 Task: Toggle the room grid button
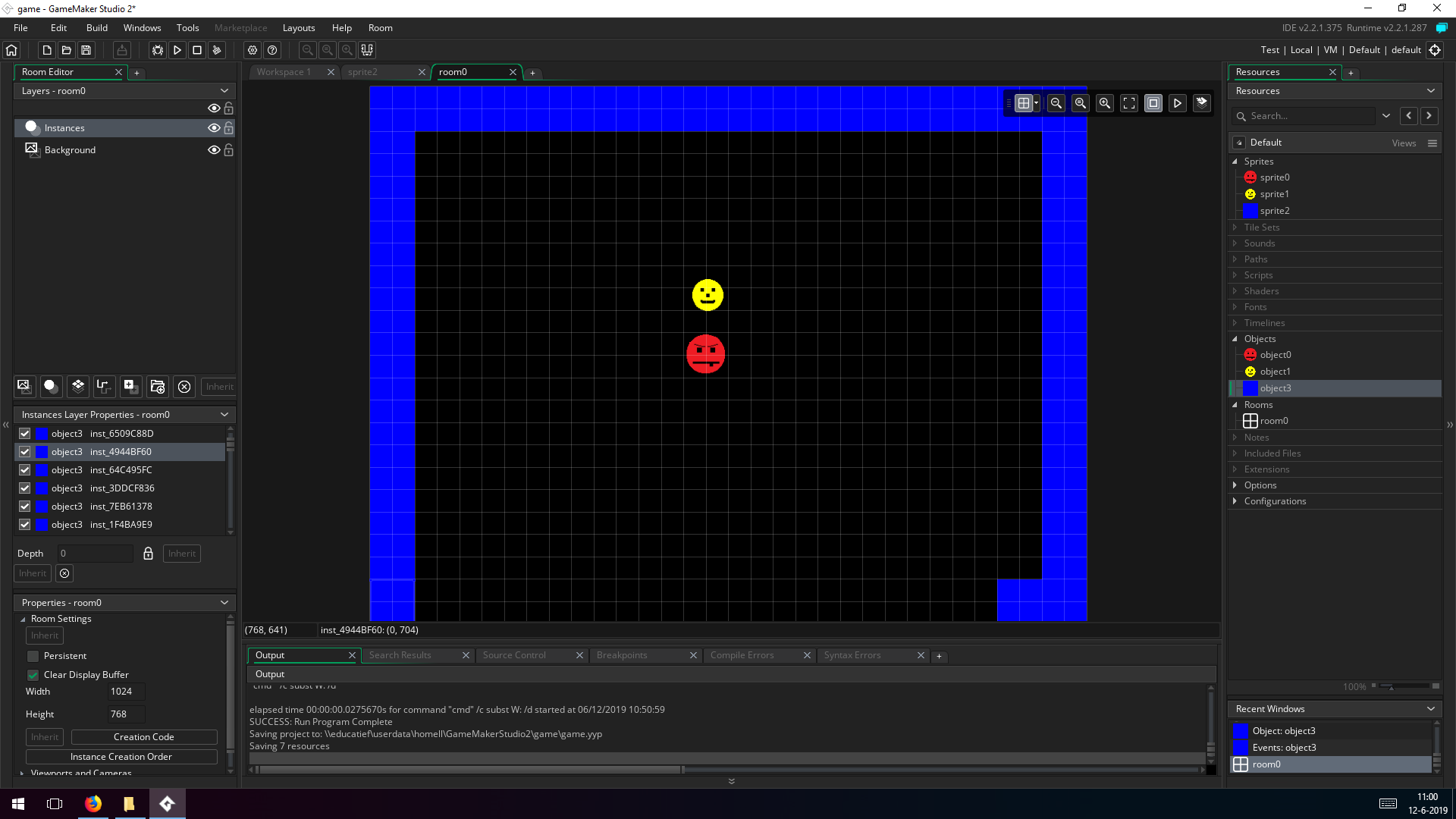(1024, 103)
